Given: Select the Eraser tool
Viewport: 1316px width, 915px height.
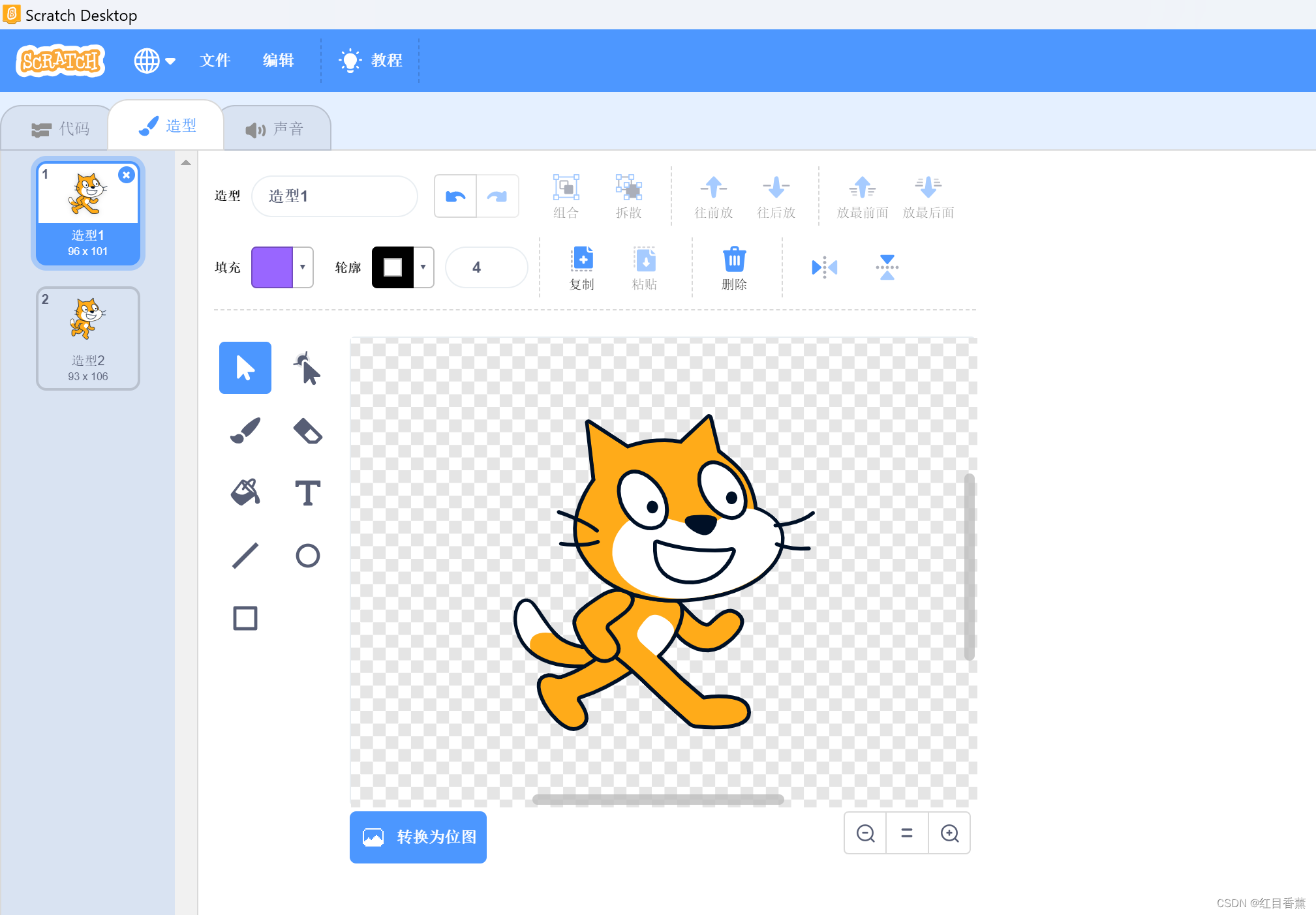Looking at the screenshot, I should [x=307, y=430].
